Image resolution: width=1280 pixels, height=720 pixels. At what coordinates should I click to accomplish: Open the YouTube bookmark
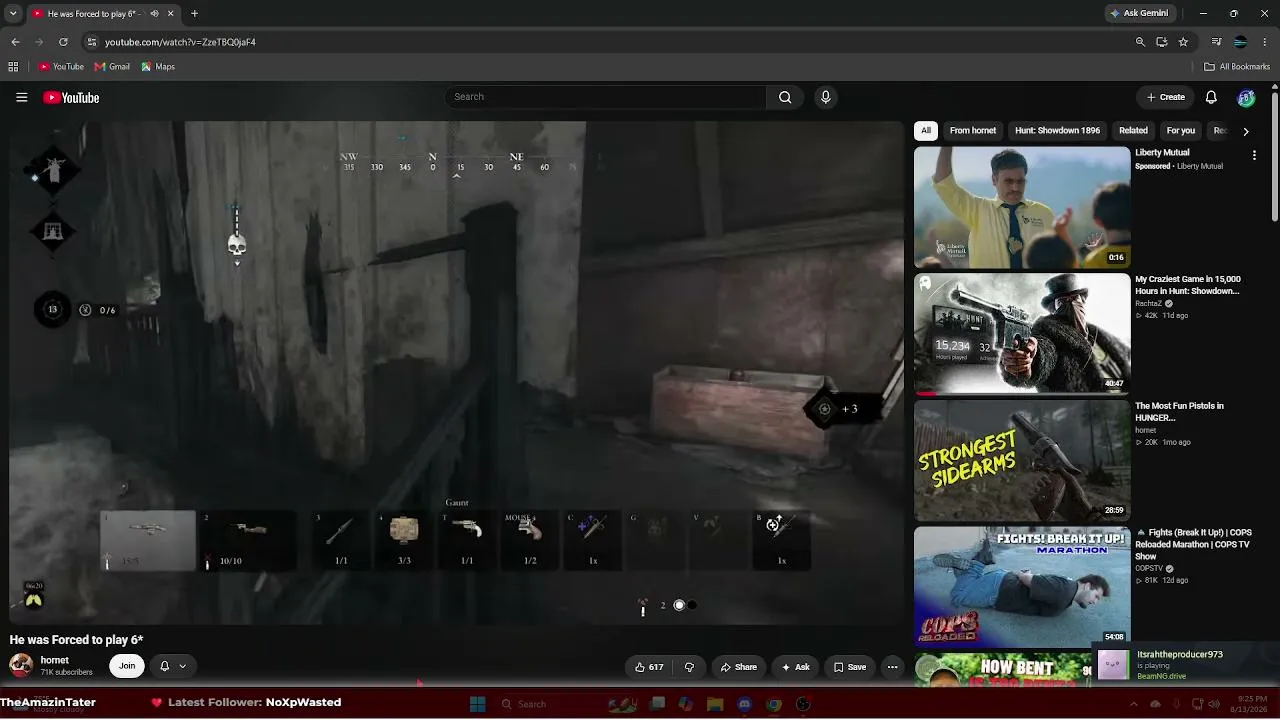[x=61, y=67]
